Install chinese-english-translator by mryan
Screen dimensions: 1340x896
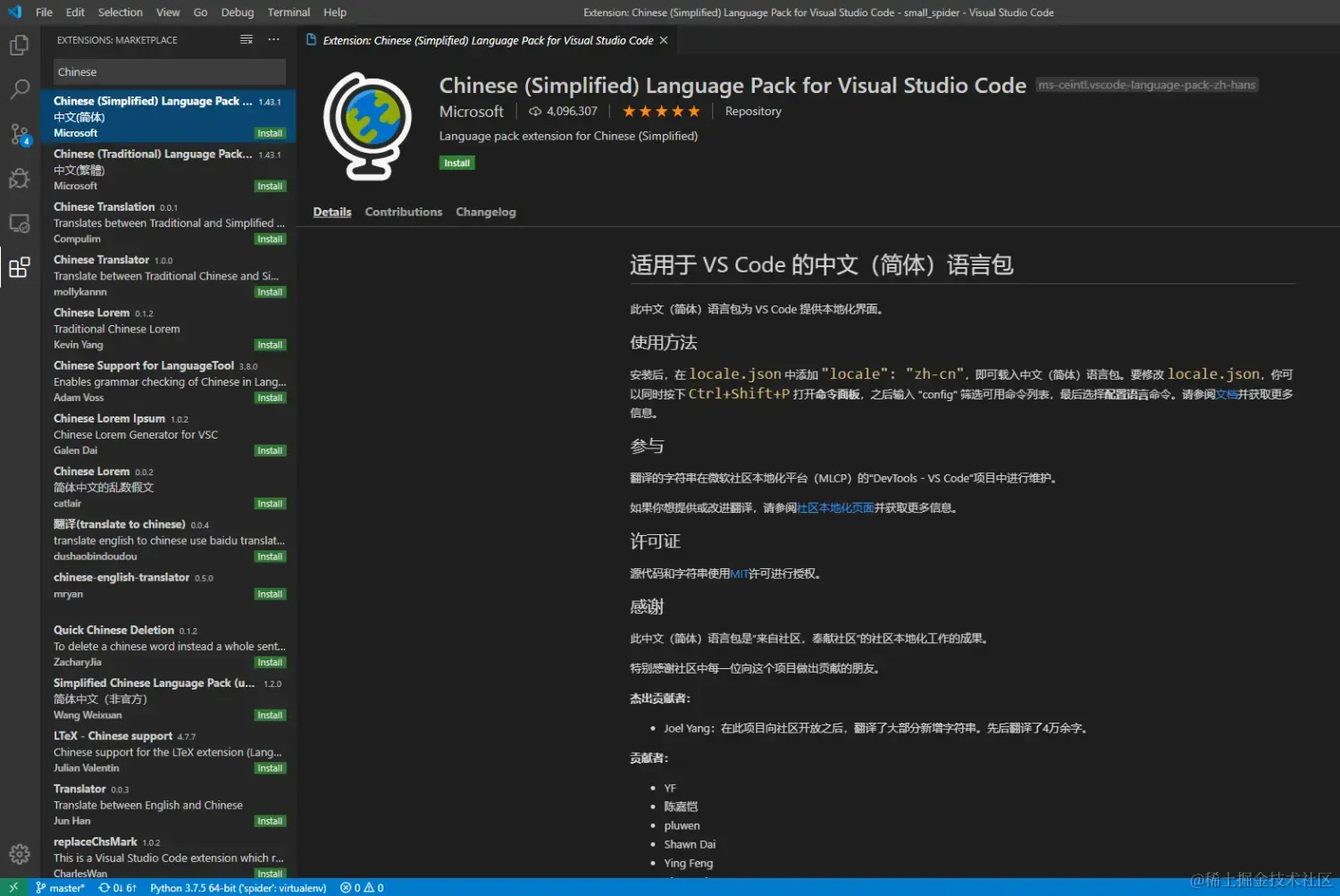tap(270, 593)
